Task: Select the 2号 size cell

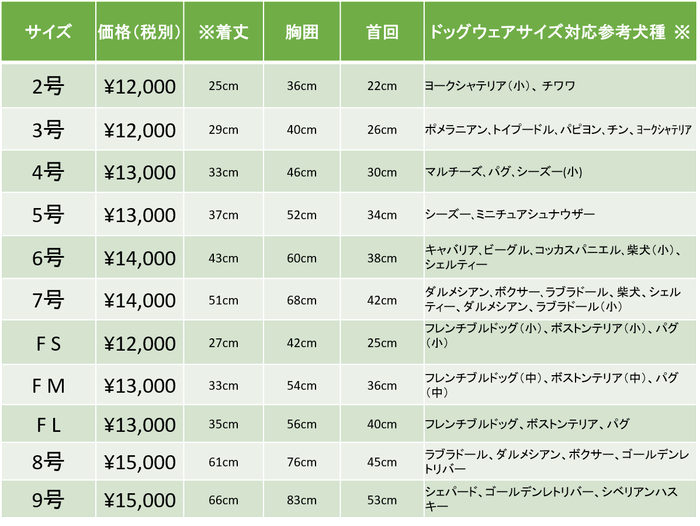Action: (47, 86)
